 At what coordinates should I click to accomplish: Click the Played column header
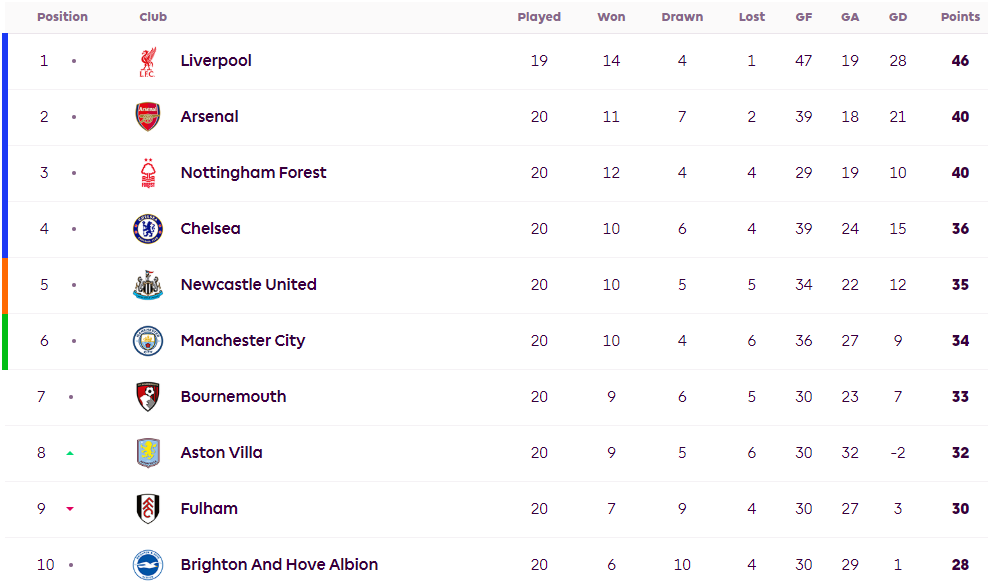[539, 17]
